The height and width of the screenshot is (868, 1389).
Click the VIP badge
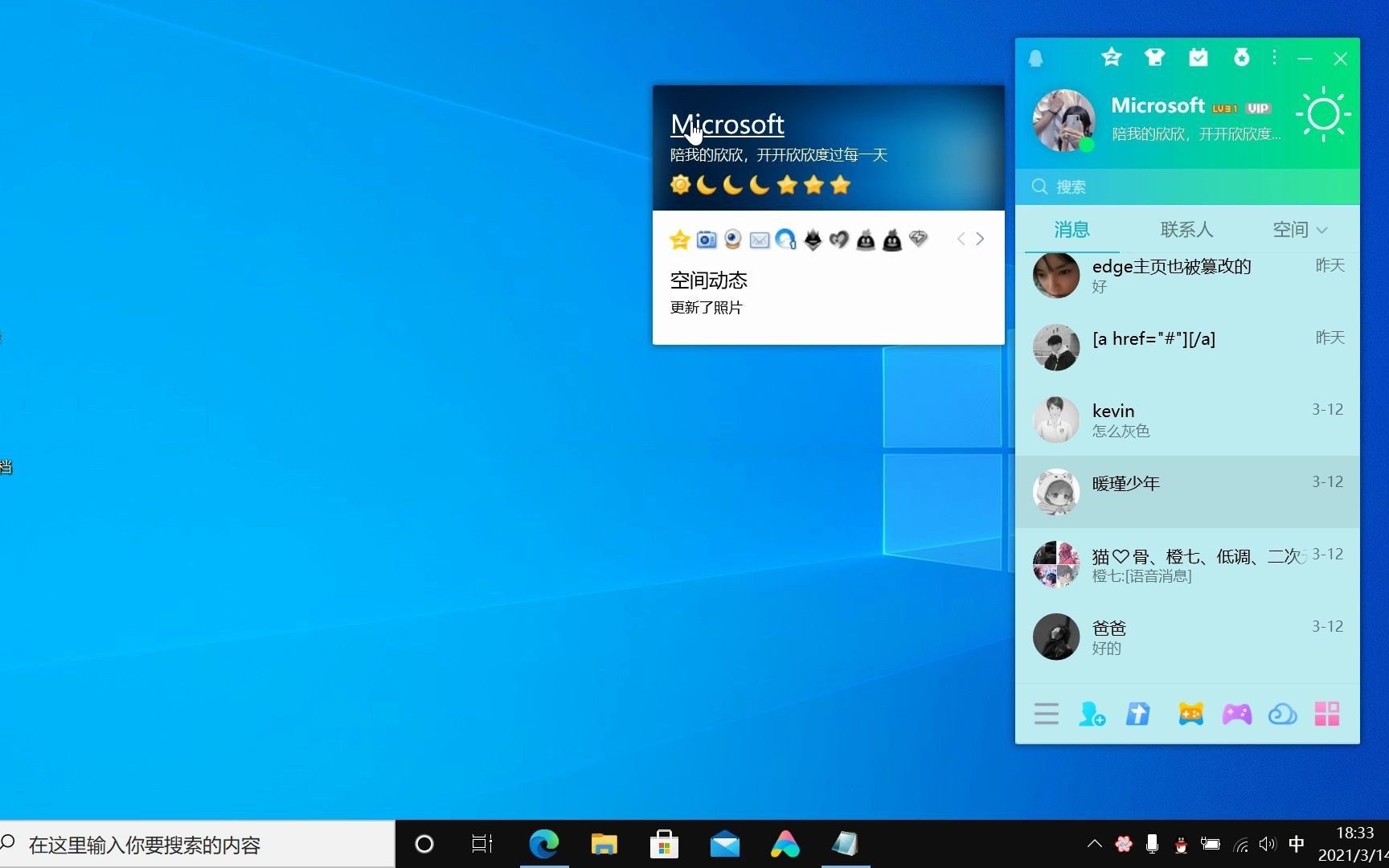coord(1258,108)
